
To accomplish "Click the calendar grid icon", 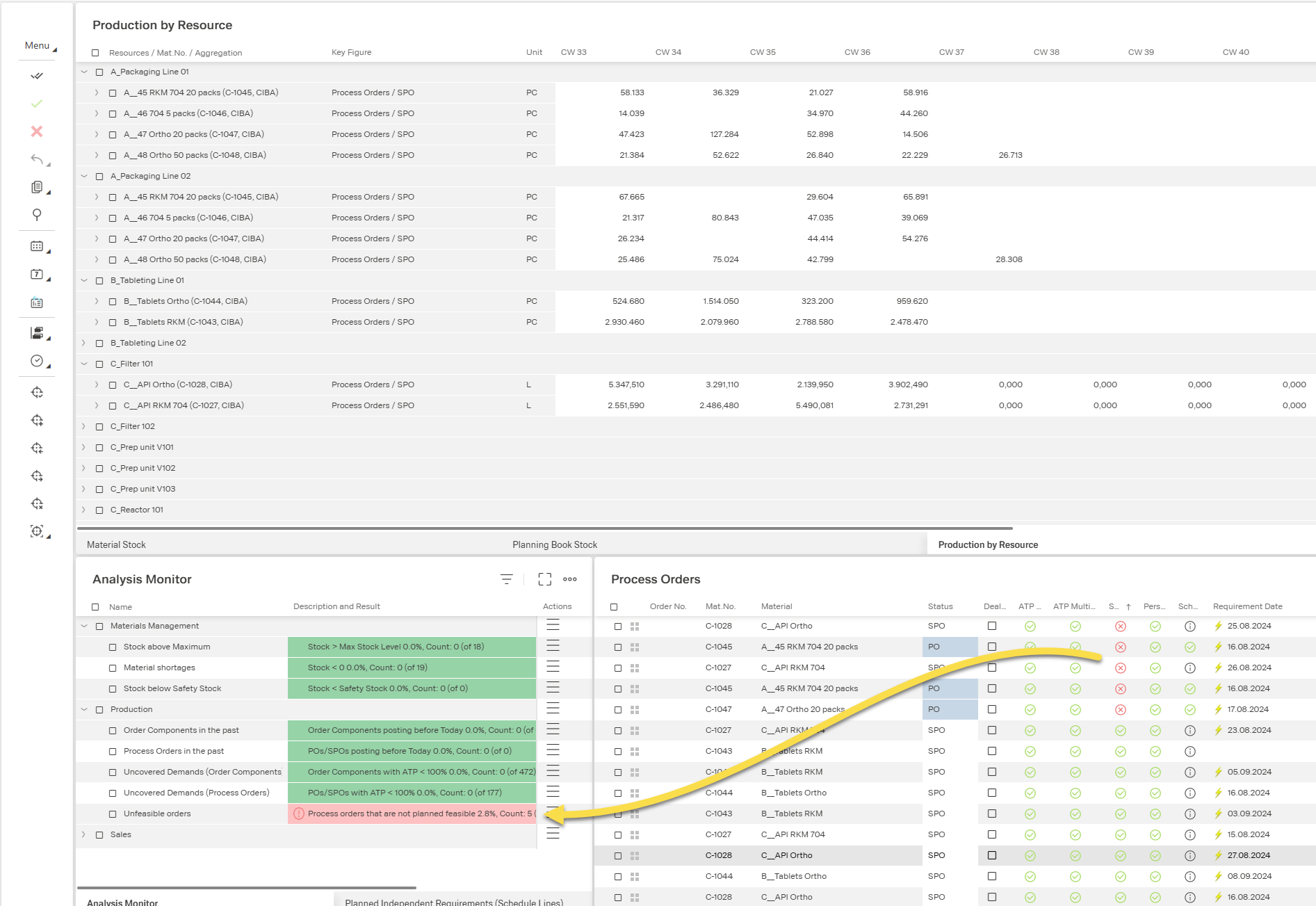I will (x=37, y=246).
